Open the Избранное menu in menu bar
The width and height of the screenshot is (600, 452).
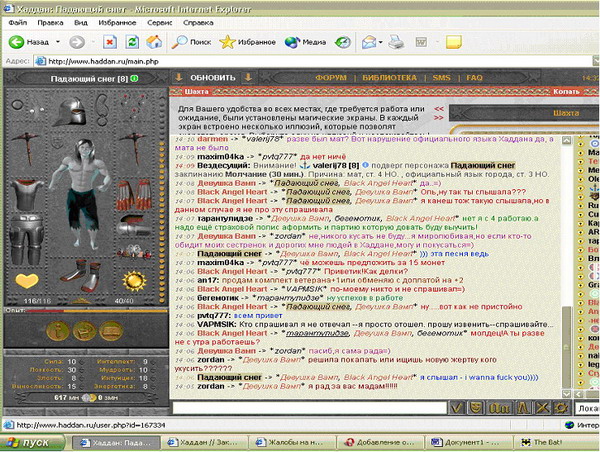[x=117, y=23]
